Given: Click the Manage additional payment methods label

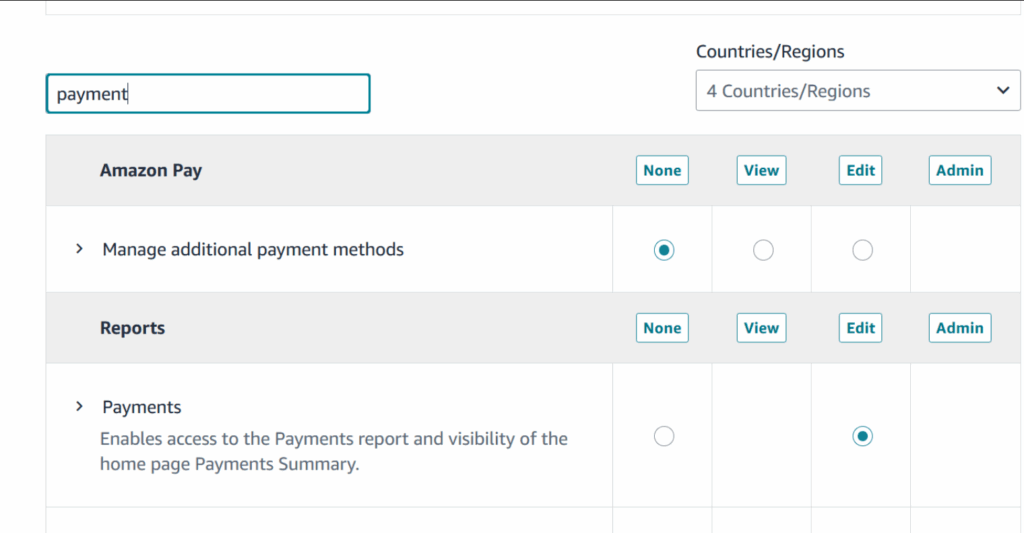Looking at the screenshot, I should (253, 249).
